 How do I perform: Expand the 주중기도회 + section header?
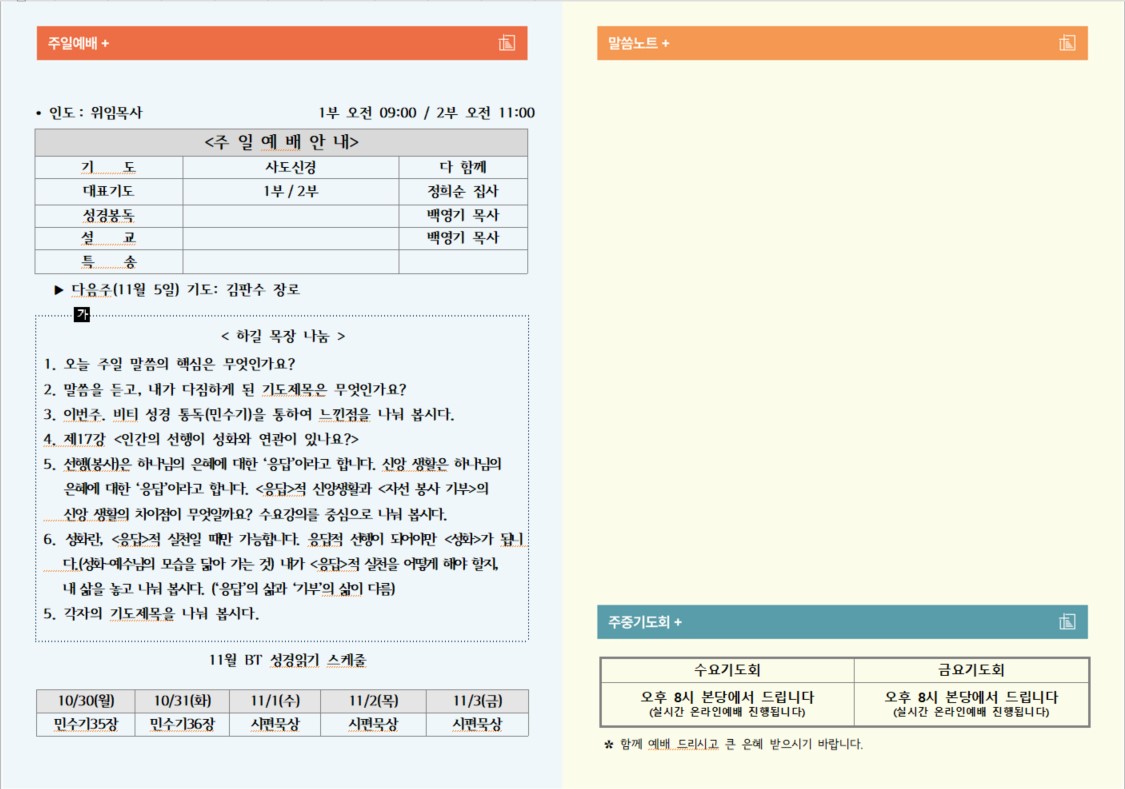coord(645,622)
